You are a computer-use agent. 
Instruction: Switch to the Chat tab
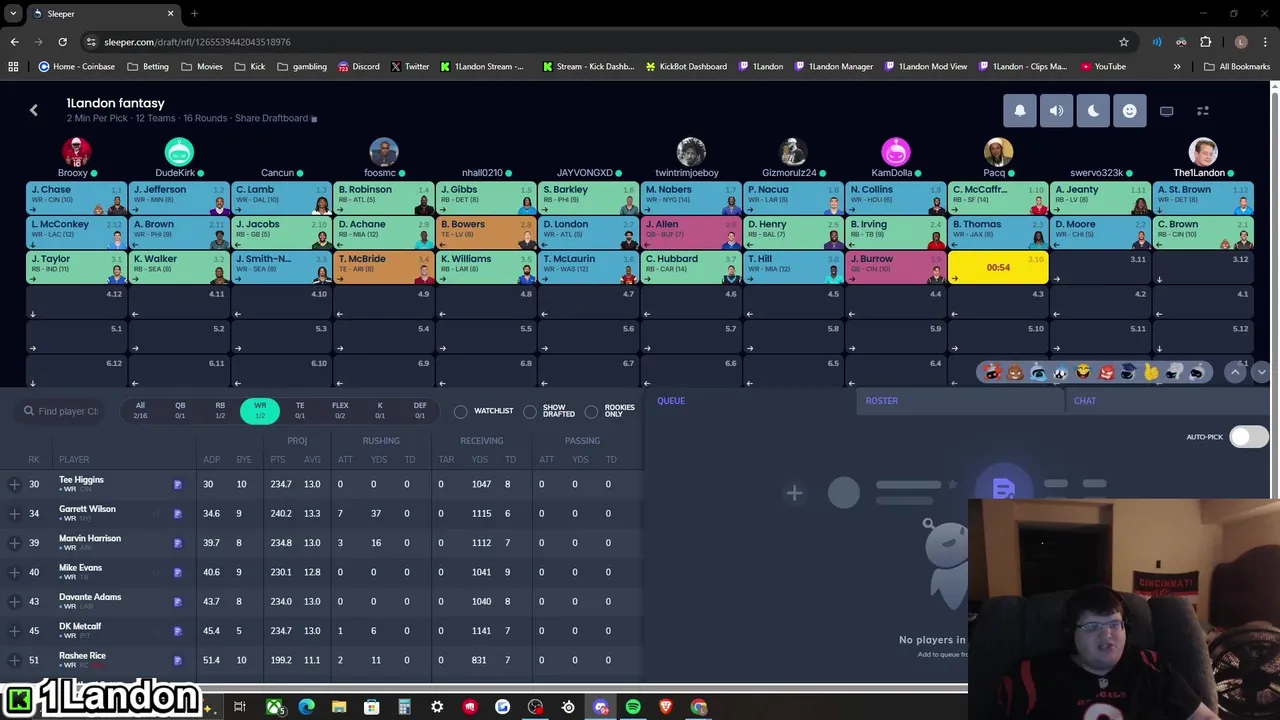(1085, 401)
